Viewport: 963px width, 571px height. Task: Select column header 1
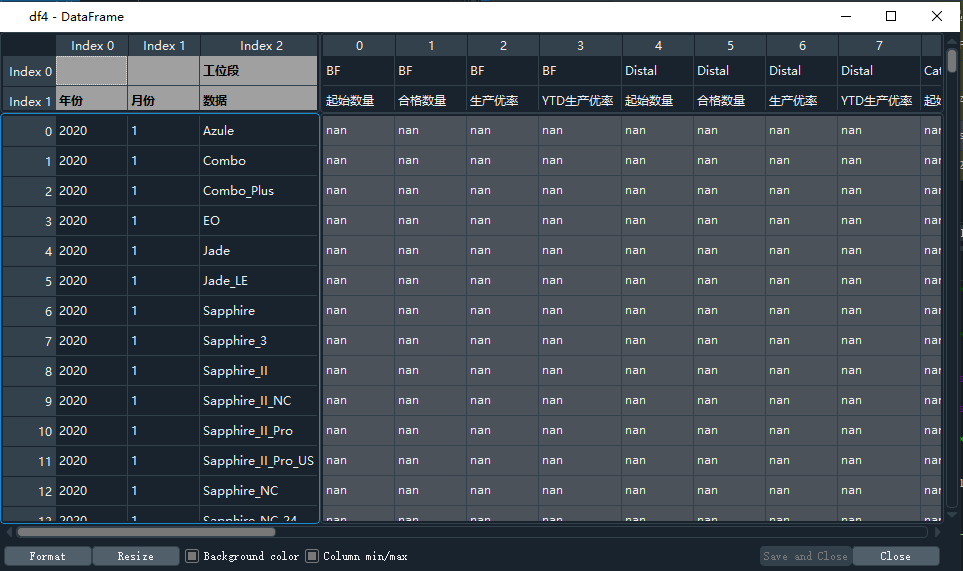tap(431, 45)
